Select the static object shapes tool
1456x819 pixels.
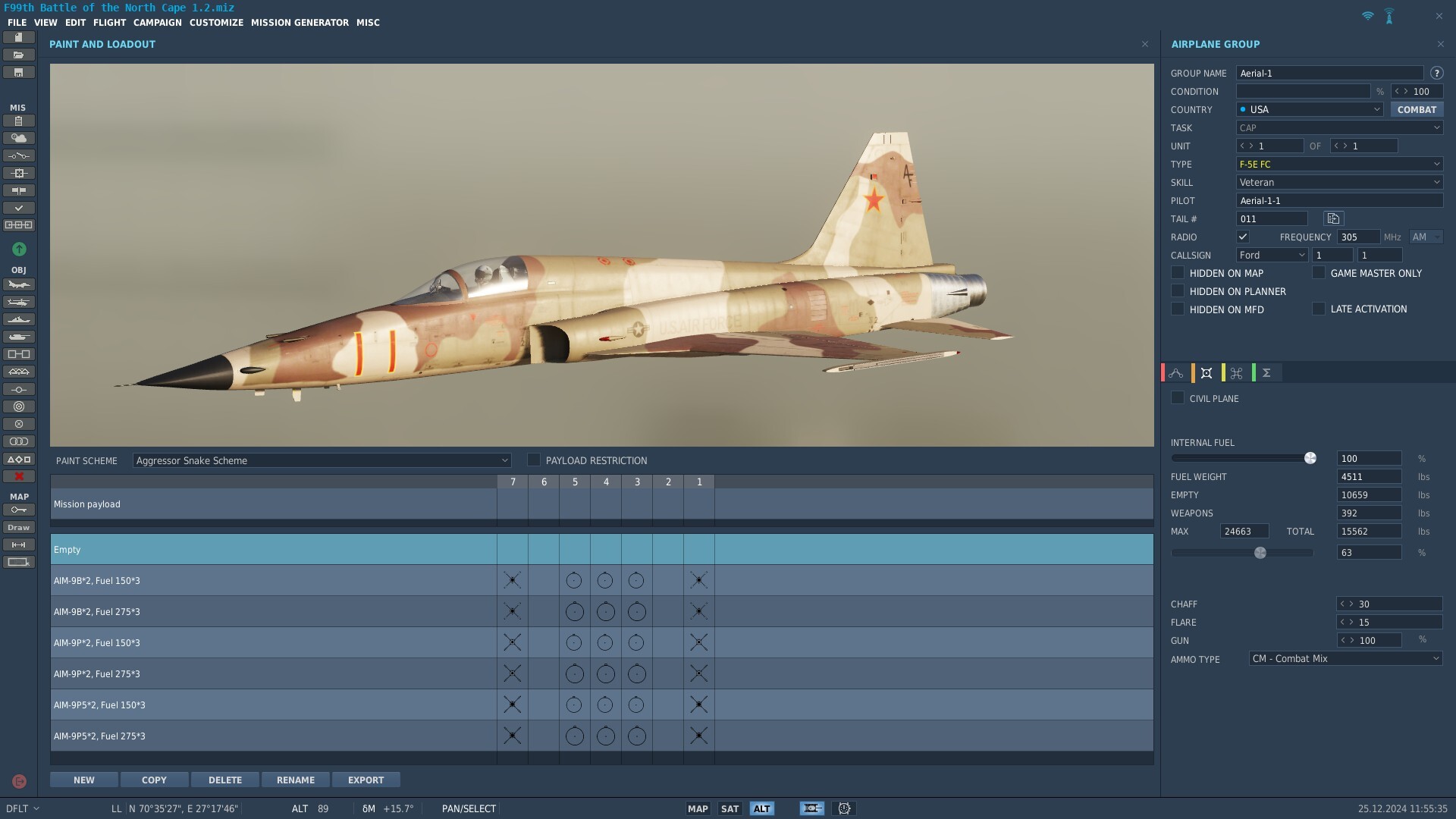point(19,459)
